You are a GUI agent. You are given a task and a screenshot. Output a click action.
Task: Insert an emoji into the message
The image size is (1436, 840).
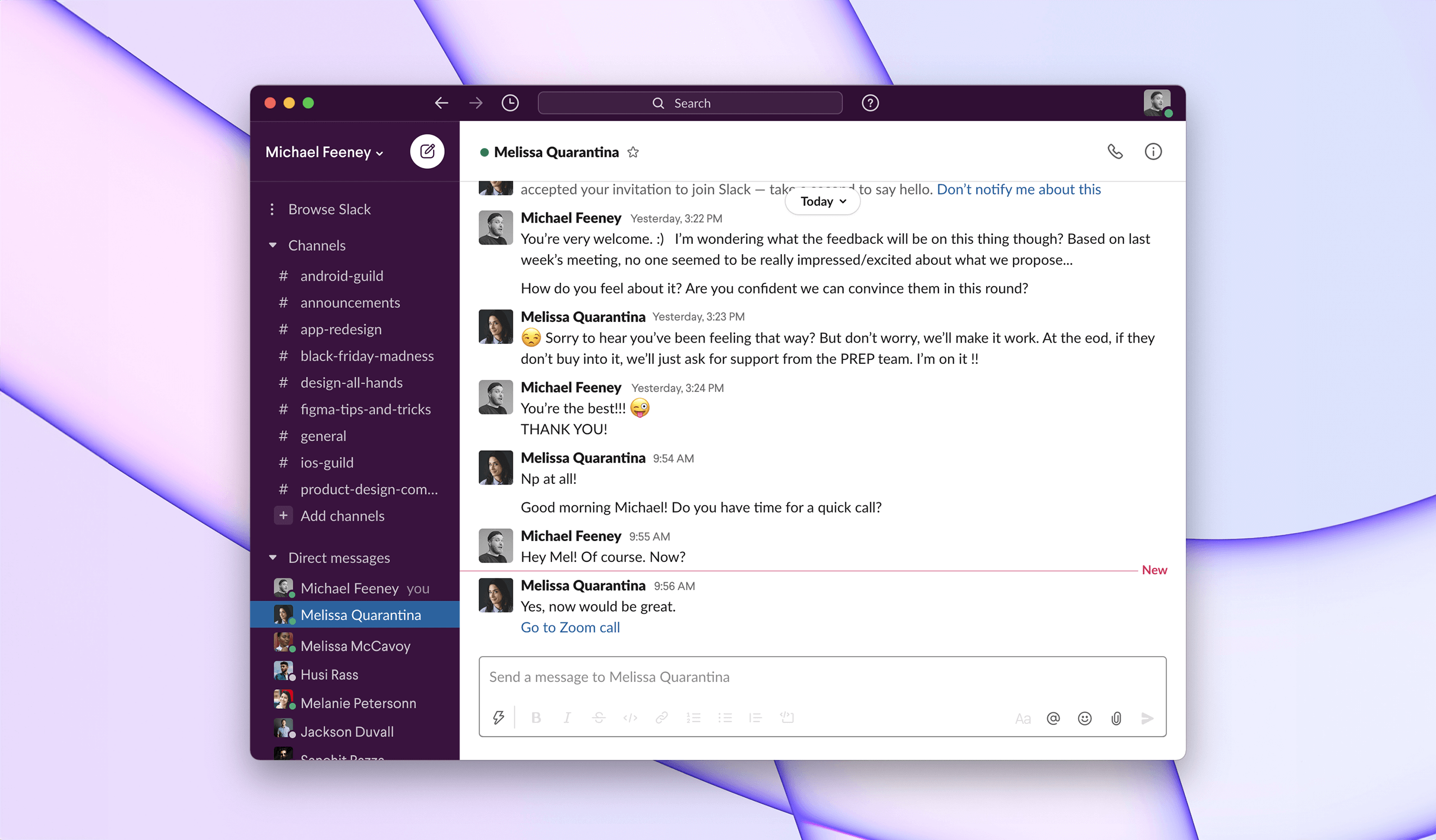[1084, 718]
